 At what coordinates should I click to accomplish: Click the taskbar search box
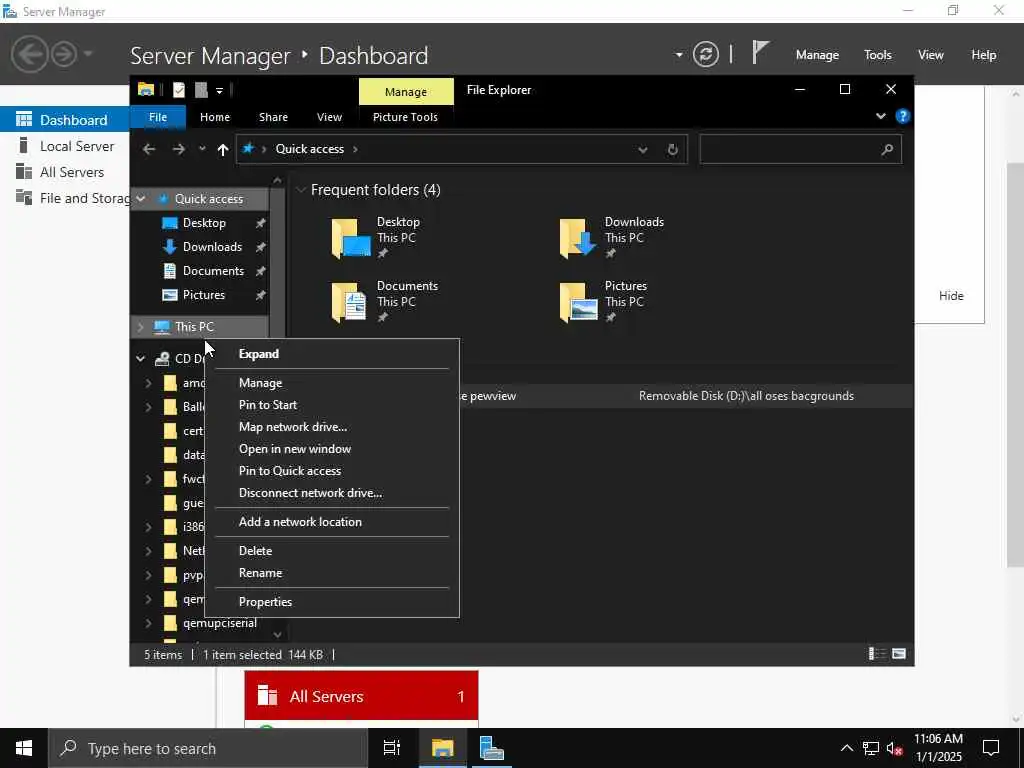click(x=208, y=748)
